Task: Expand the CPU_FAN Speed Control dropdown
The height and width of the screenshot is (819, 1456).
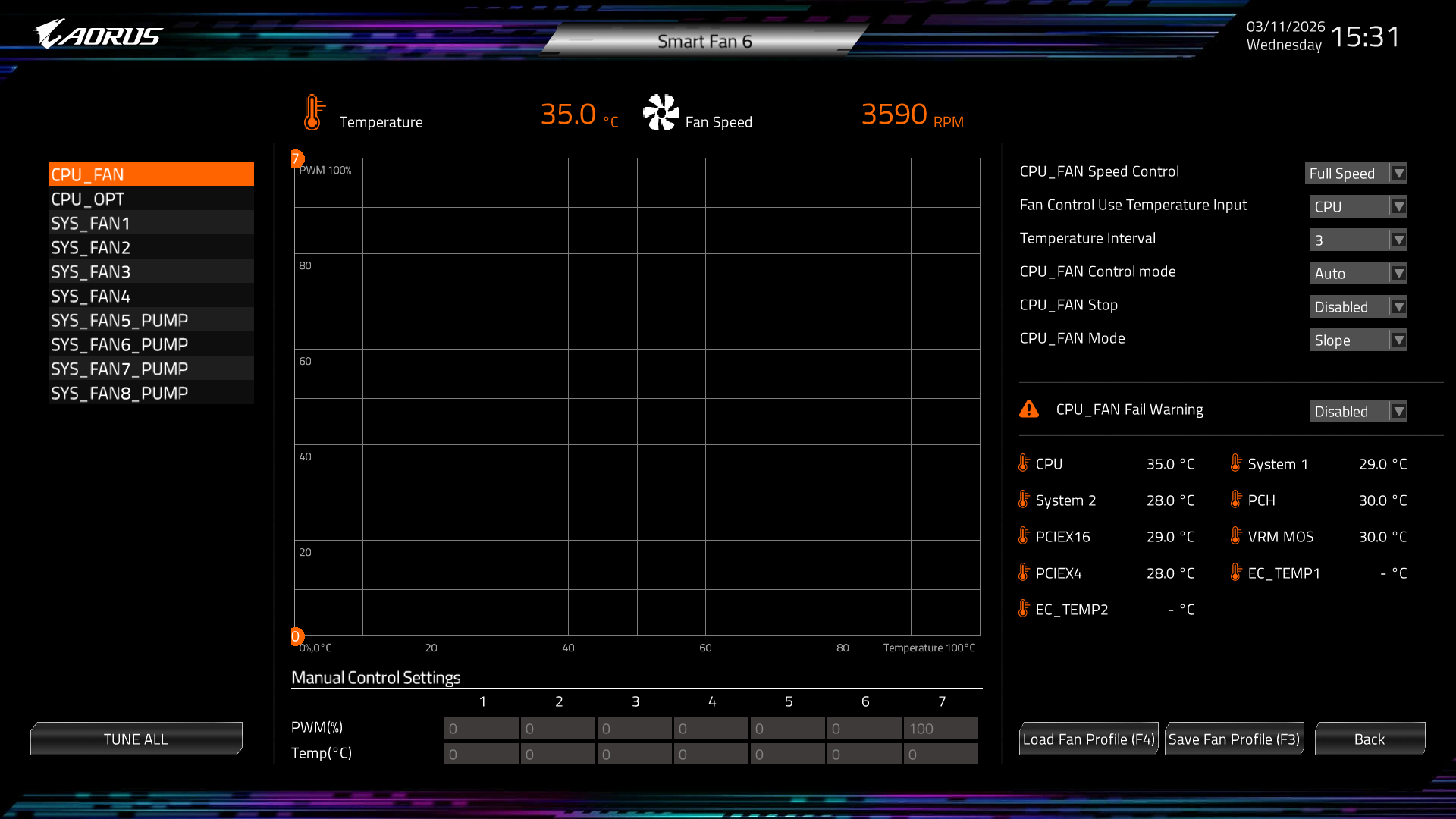Action: pos(1355,173)
